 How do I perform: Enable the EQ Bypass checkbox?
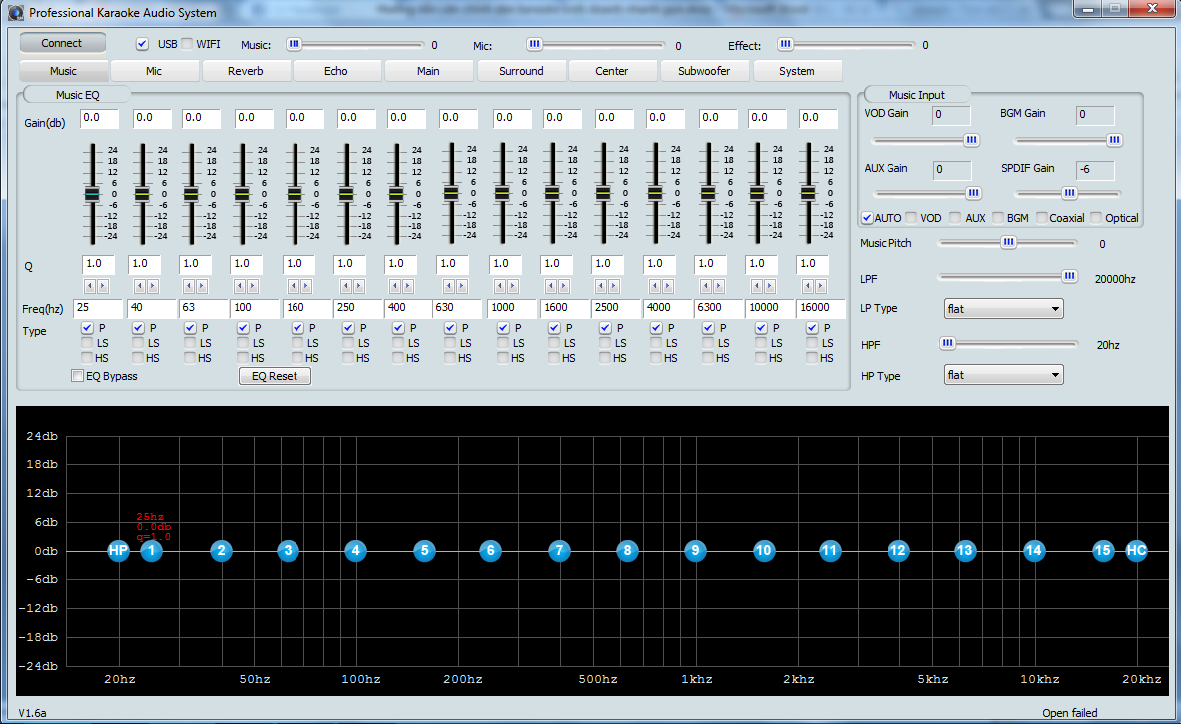(78, 376)
